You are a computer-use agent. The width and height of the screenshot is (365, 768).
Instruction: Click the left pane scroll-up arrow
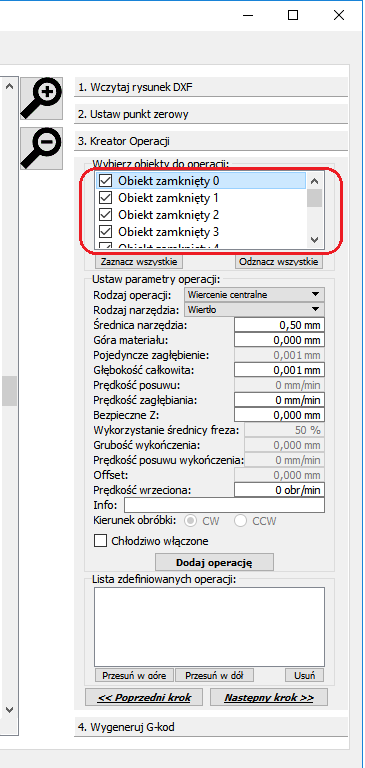(x=9, y=86)
